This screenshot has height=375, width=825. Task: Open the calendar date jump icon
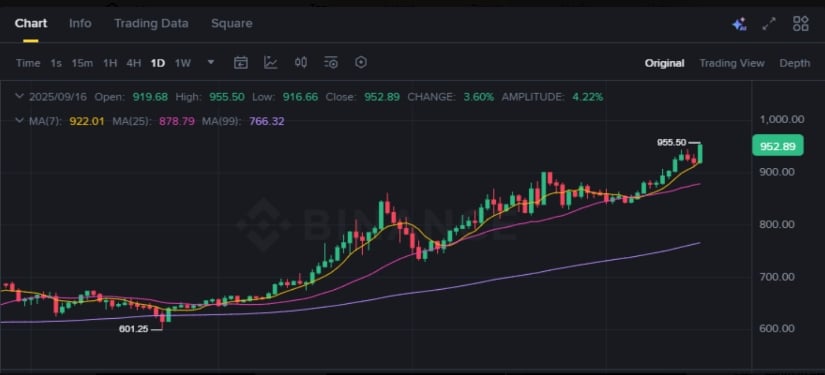tap(240, 63)
